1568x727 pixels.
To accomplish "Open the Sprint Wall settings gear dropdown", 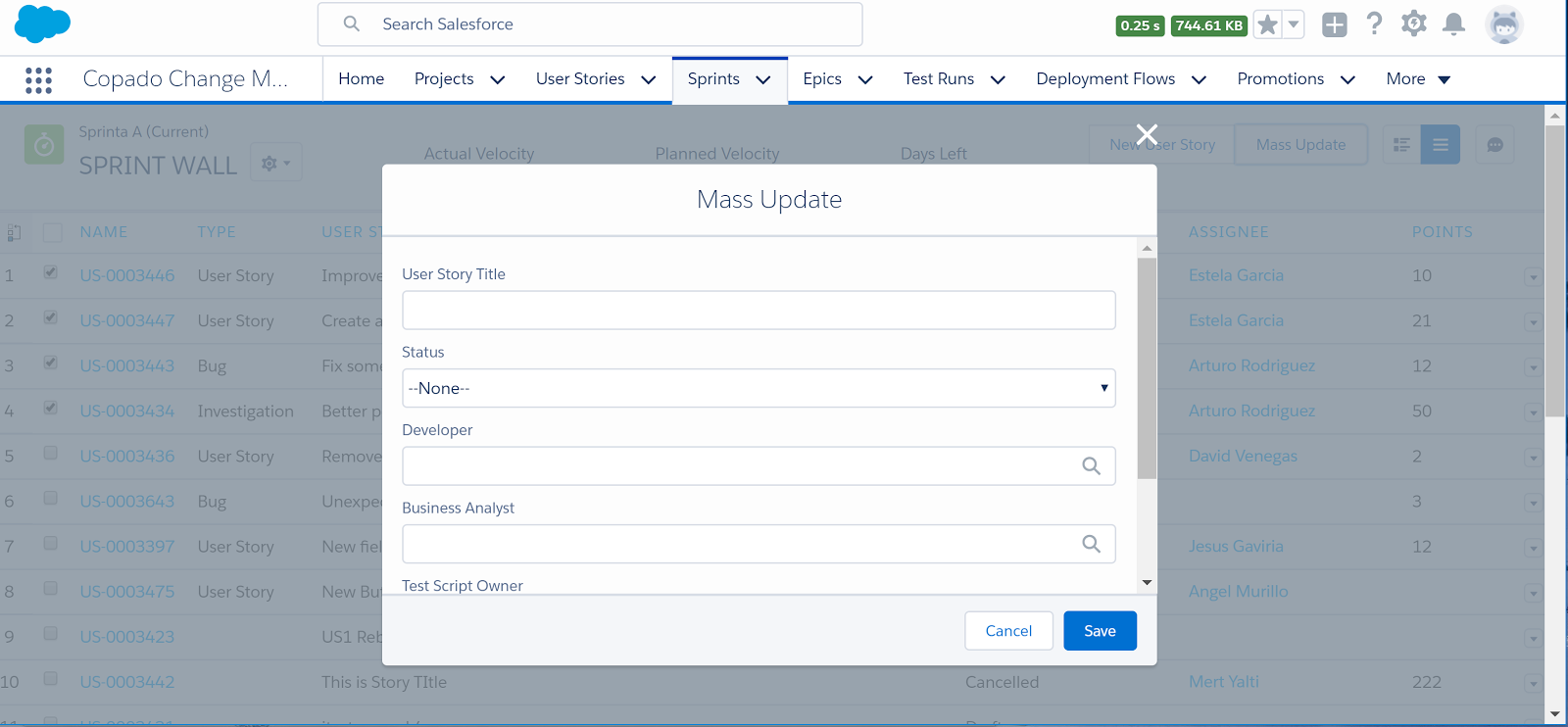I will pos(275,164).
